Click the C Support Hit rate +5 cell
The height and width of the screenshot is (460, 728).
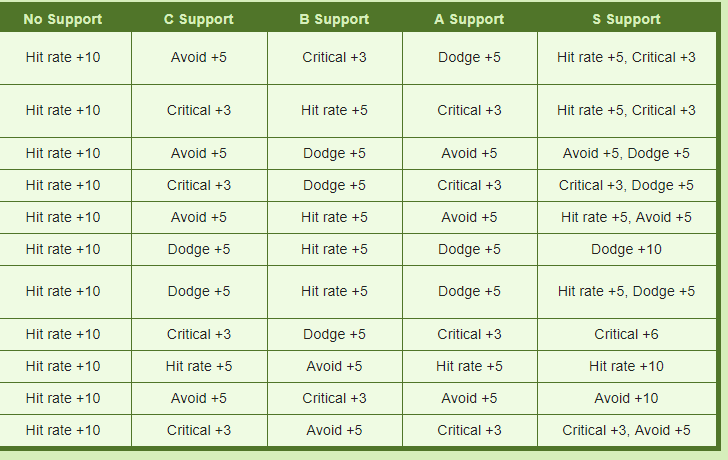199,367
